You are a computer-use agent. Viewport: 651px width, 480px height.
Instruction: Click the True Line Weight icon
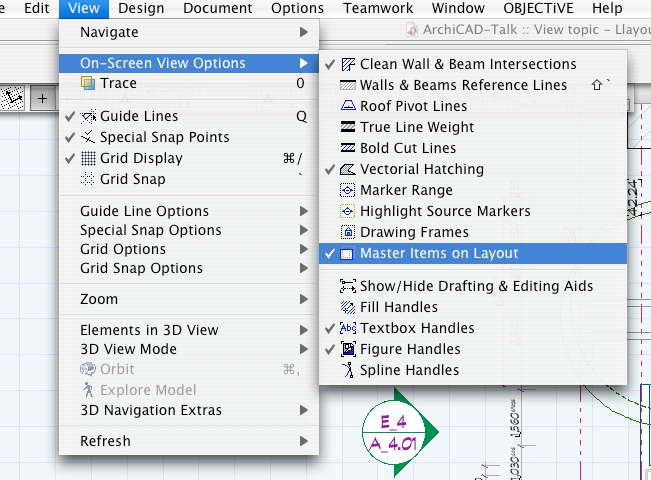point(348,127)
